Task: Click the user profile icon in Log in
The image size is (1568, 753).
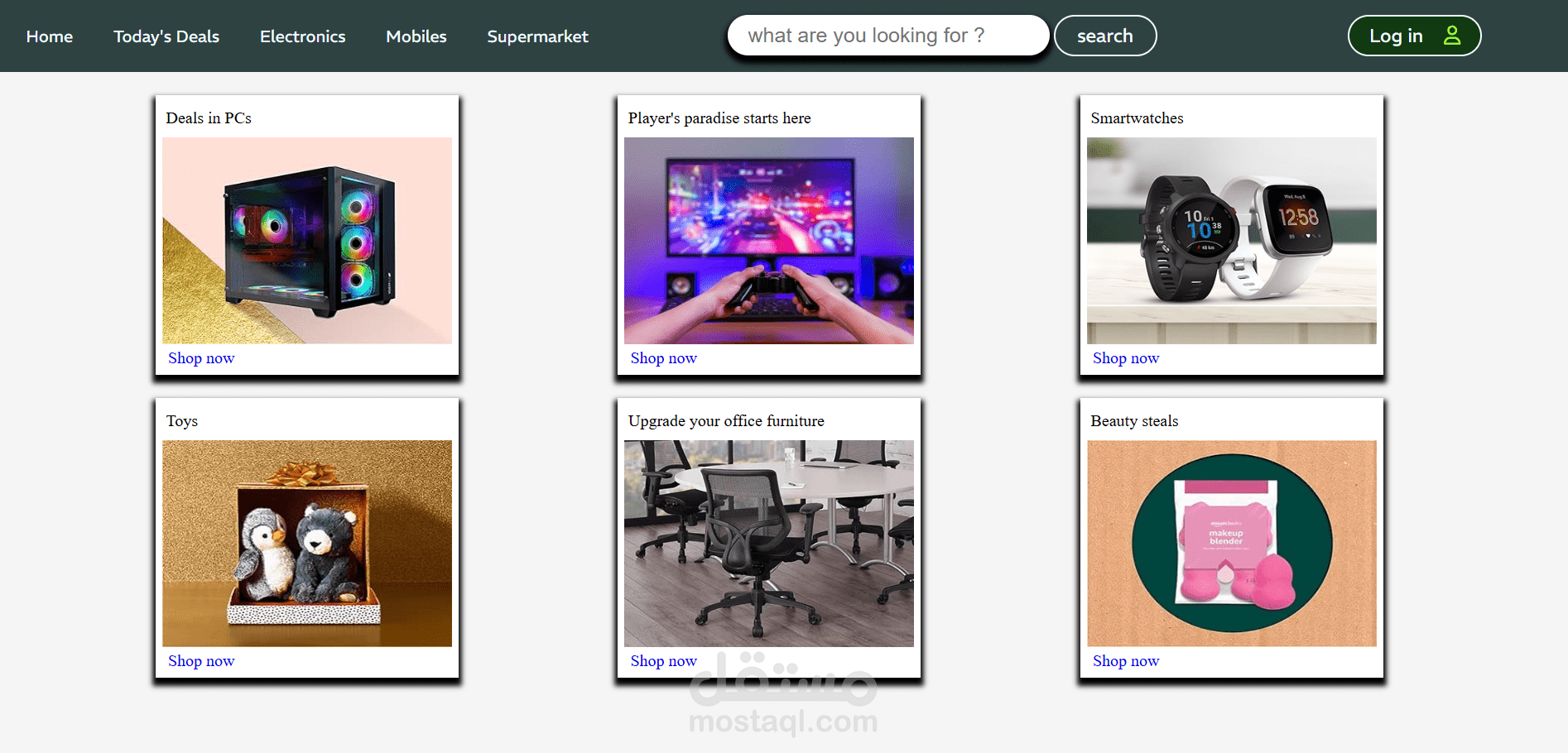Action: 1451,36
